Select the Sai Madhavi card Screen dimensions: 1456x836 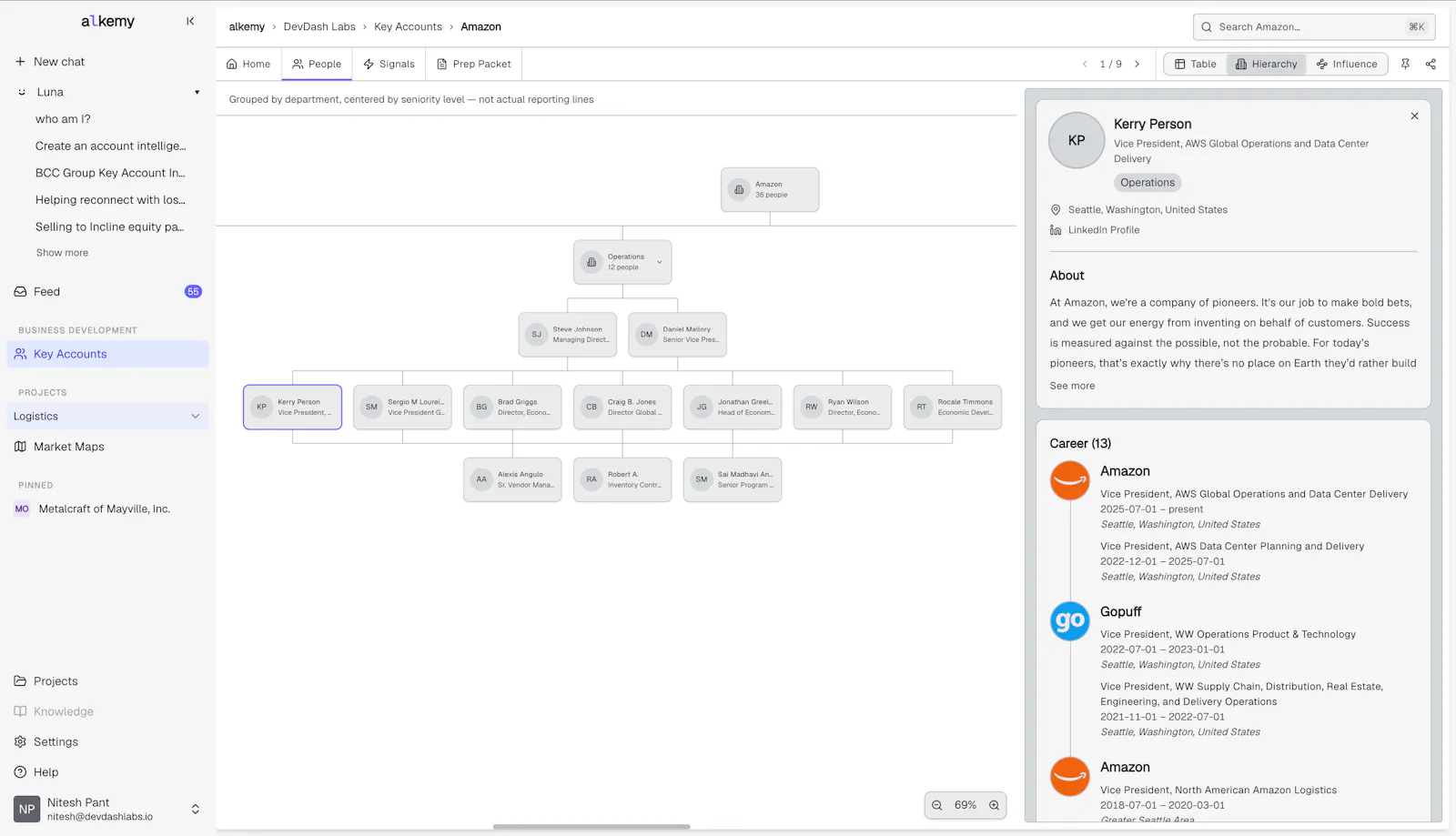[x=733, y=480]
